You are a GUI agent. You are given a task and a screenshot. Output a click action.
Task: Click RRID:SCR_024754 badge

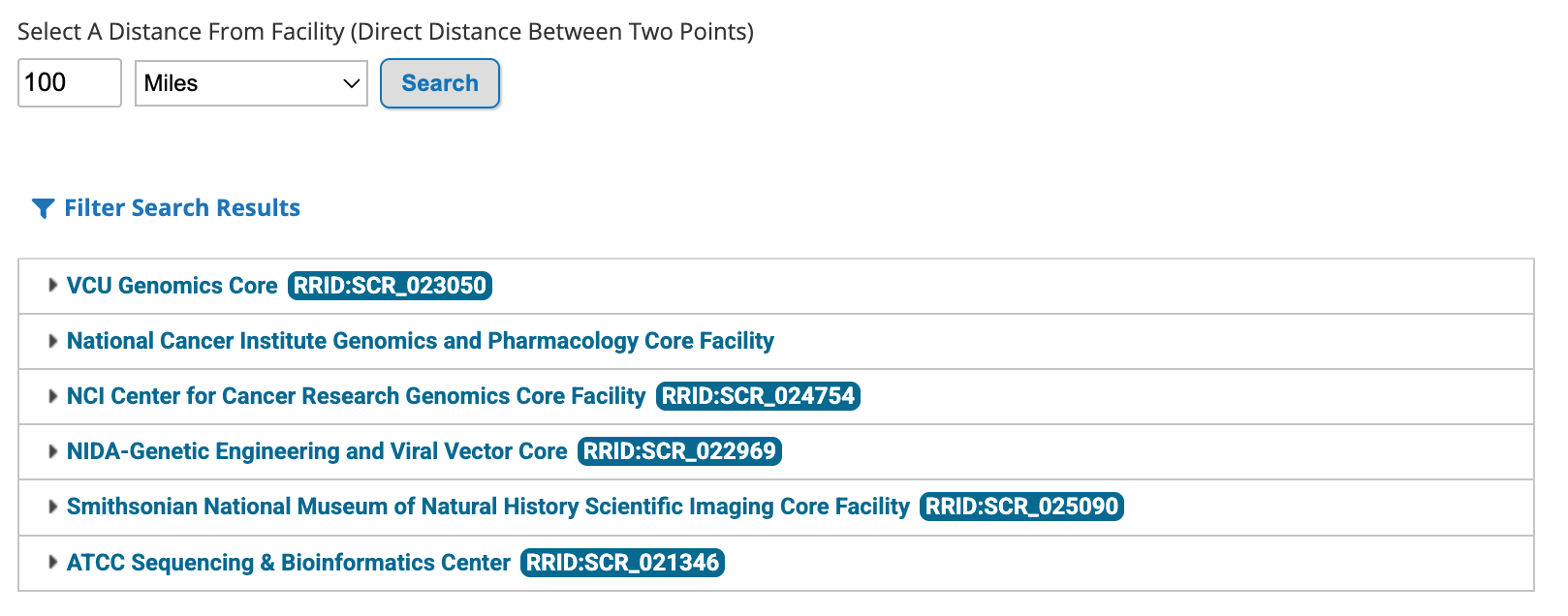758,396
